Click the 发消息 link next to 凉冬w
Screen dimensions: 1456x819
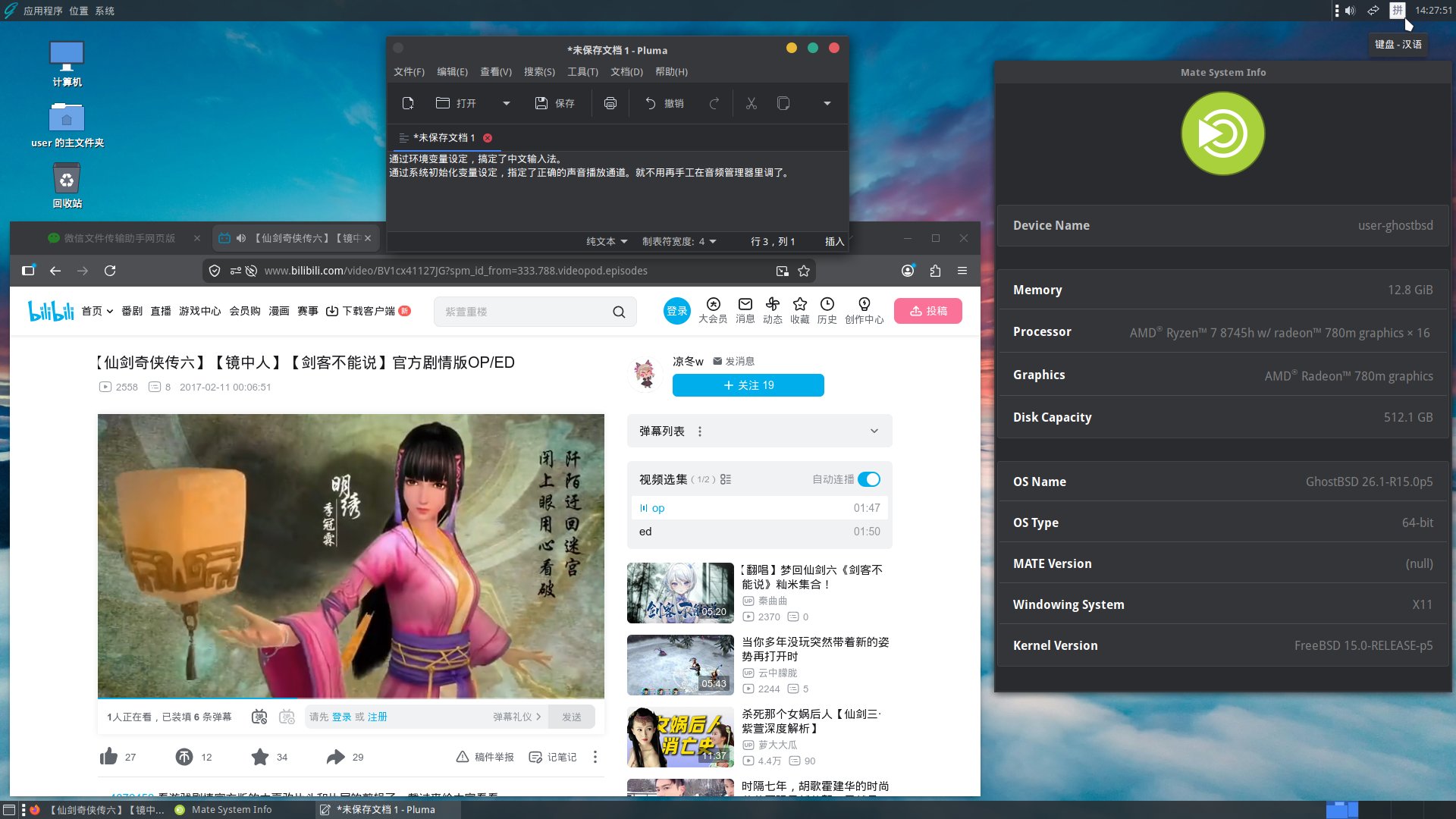click(734, 362)
